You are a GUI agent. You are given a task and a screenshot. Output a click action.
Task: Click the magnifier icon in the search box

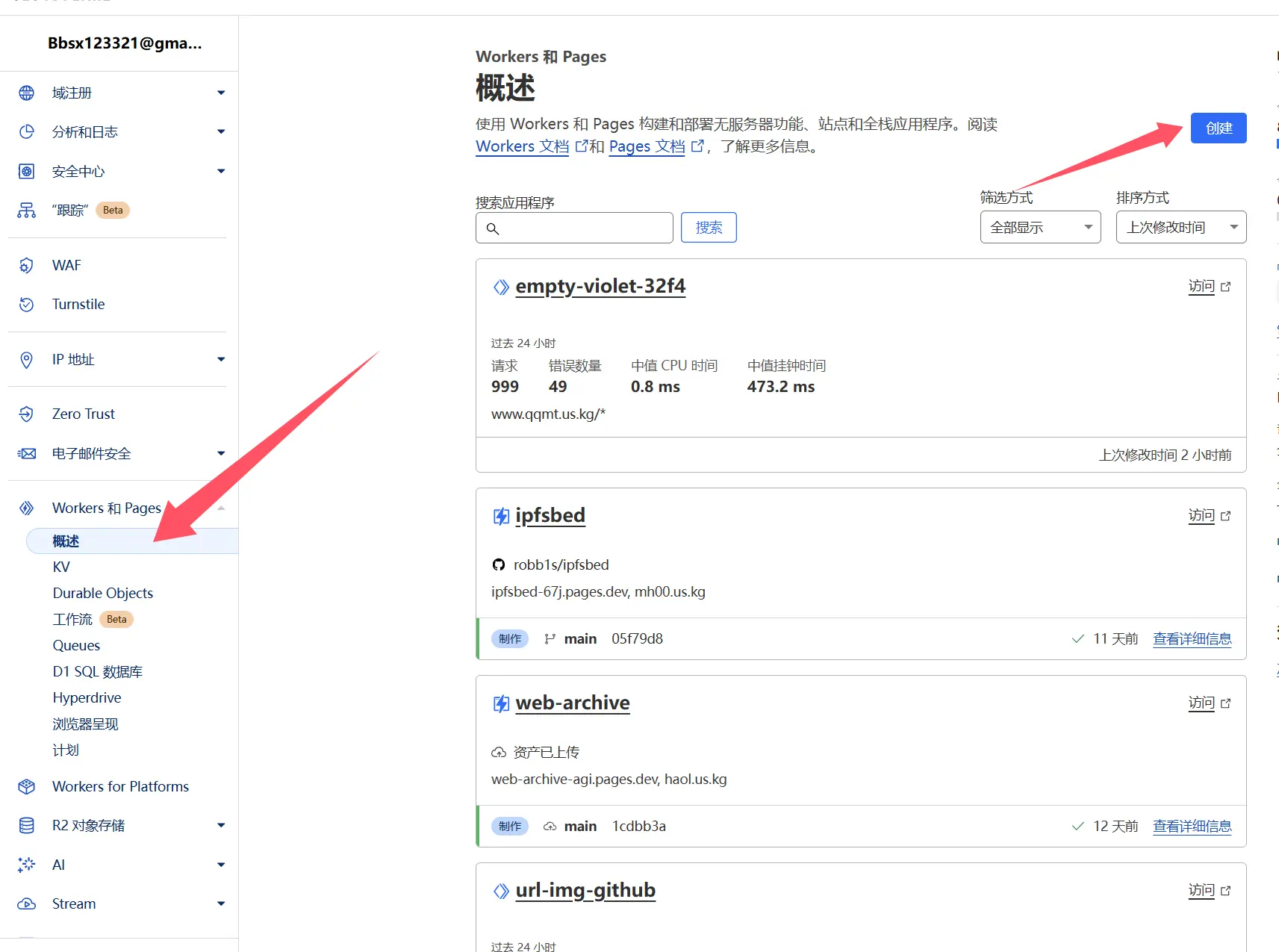(x=493, y=228)
